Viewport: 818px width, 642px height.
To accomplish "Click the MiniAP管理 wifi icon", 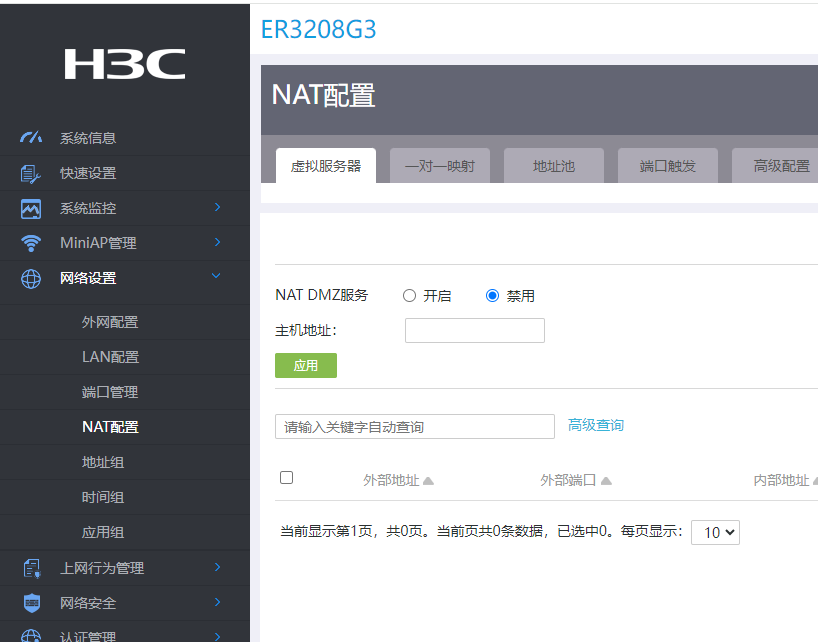I will (x=31, y=243).
